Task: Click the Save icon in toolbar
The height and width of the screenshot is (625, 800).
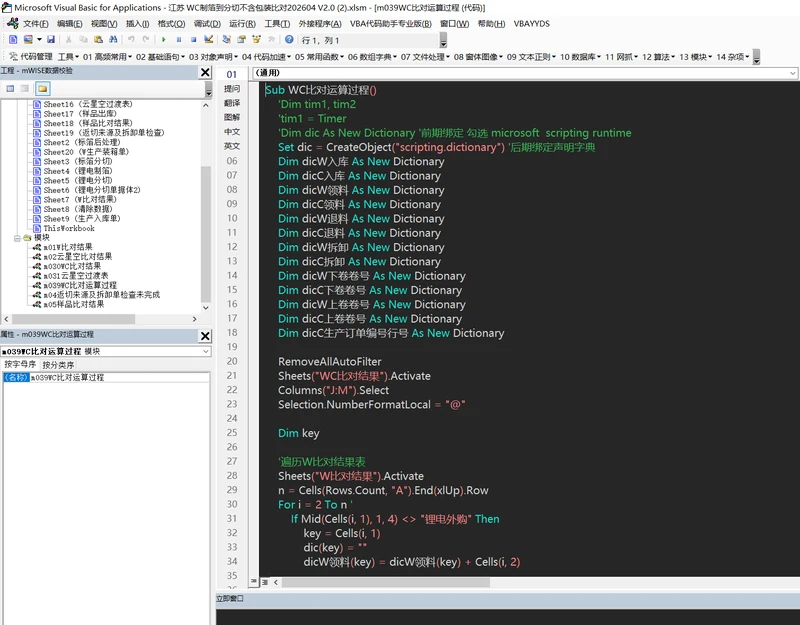Action: (x=51, y=39)
